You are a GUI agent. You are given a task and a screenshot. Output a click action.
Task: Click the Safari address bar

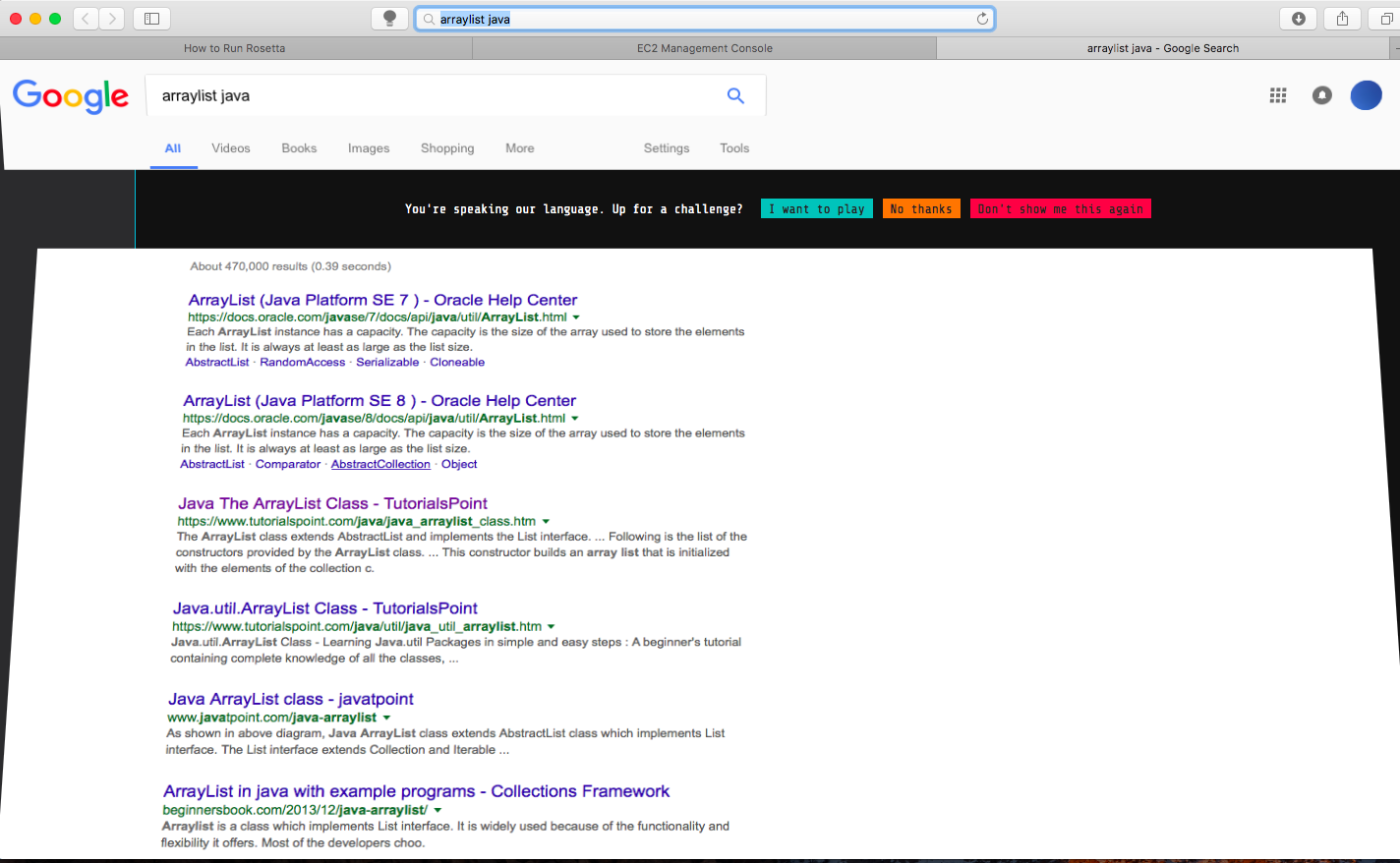(x=704, y=19)
